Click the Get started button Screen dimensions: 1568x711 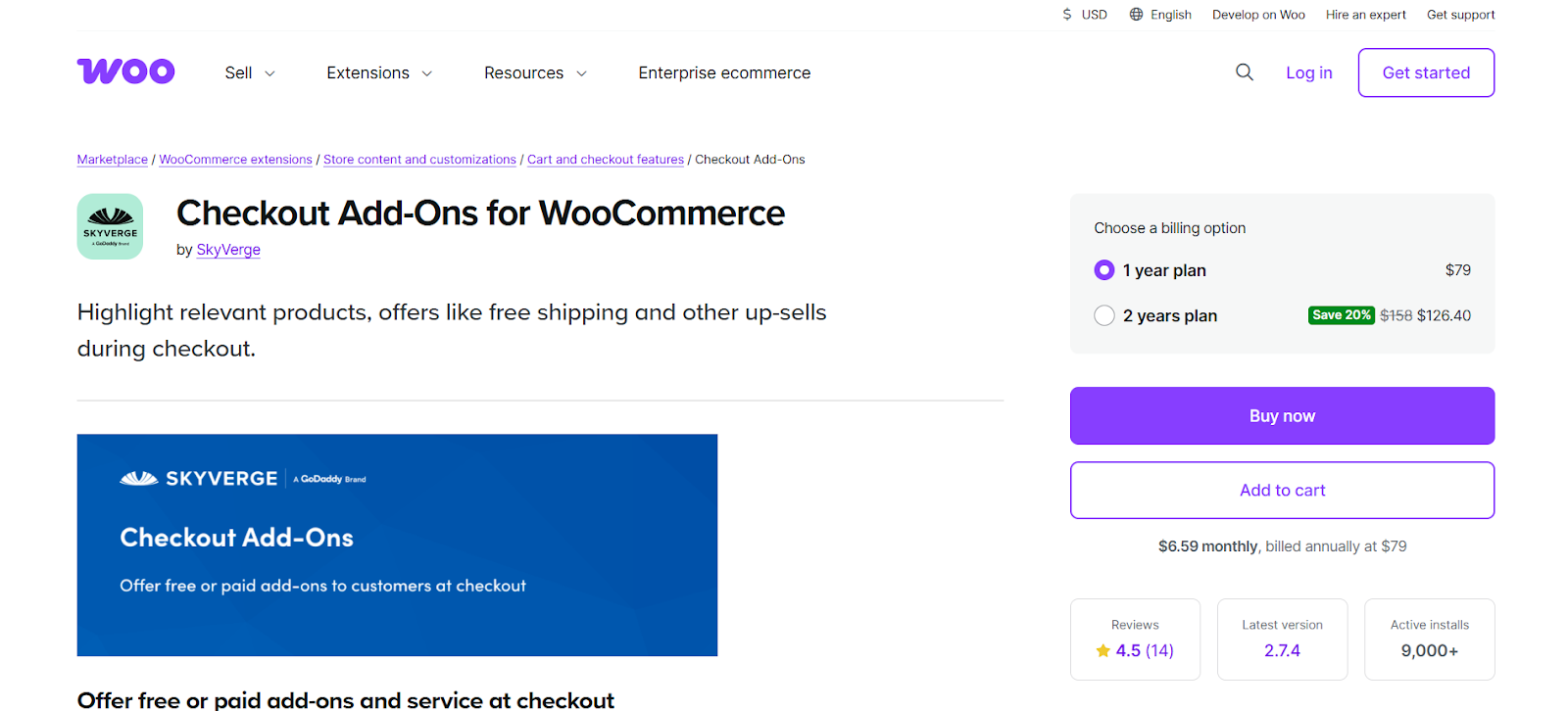click(1426, 72)
